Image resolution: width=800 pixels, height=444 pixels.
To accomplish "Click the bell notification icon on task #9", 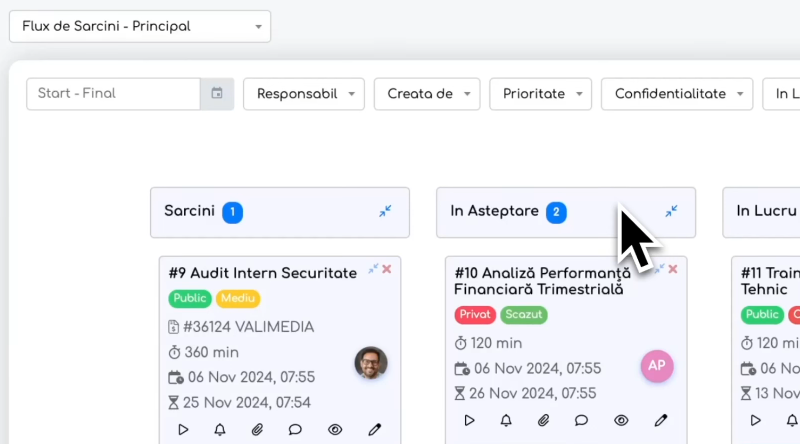I will tap(220, 429).
